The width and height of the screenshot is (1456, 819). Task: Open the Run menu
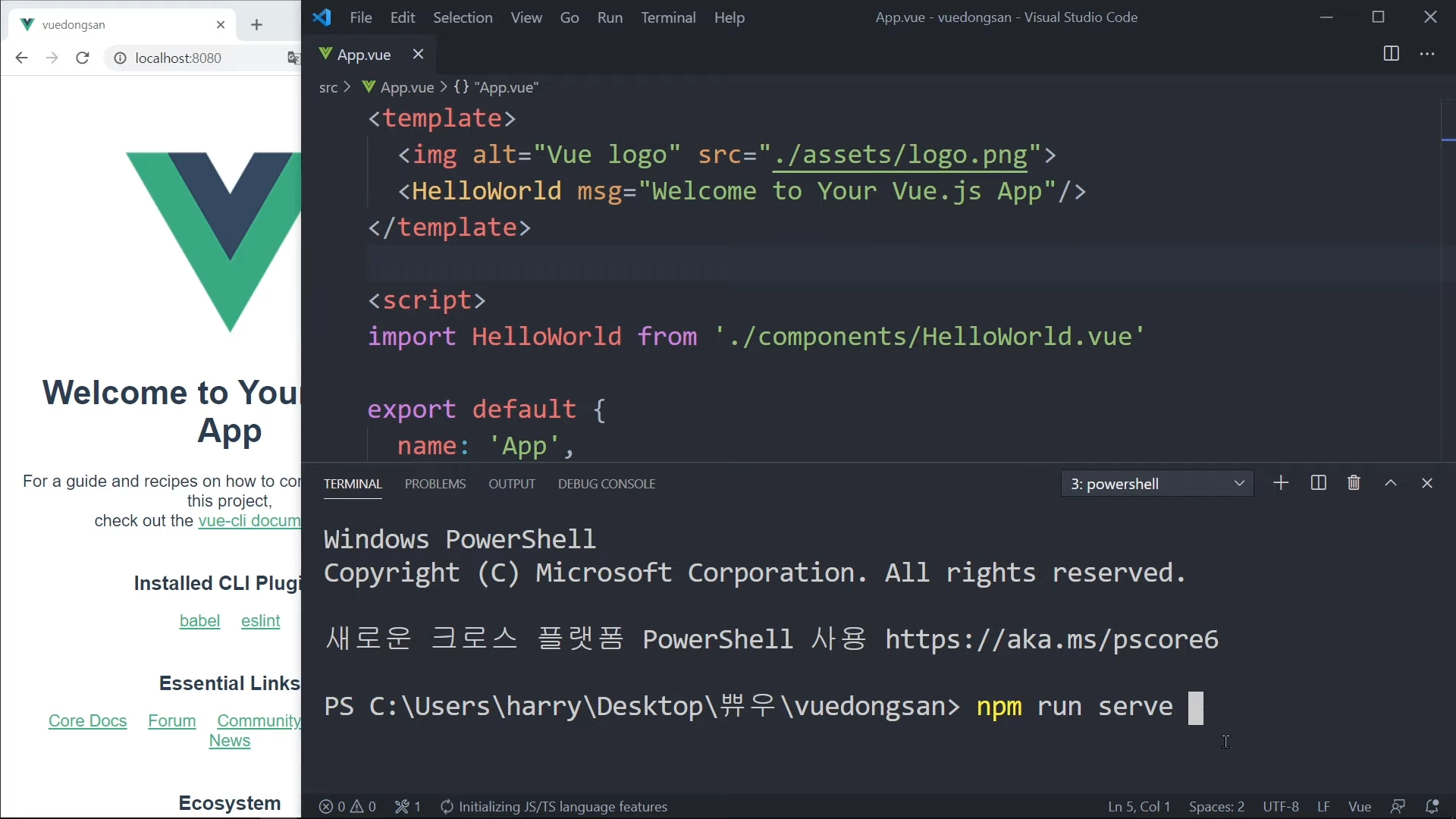click(x=610, y=17)
